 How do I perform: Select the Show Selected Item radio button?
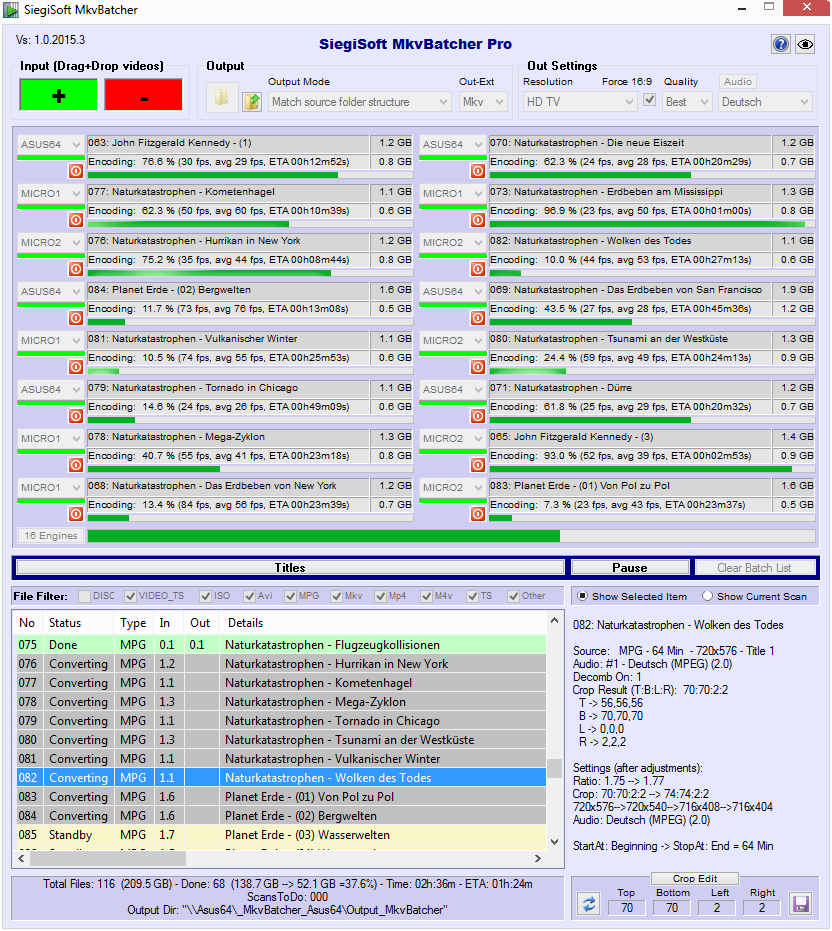[x=583, y=596]
